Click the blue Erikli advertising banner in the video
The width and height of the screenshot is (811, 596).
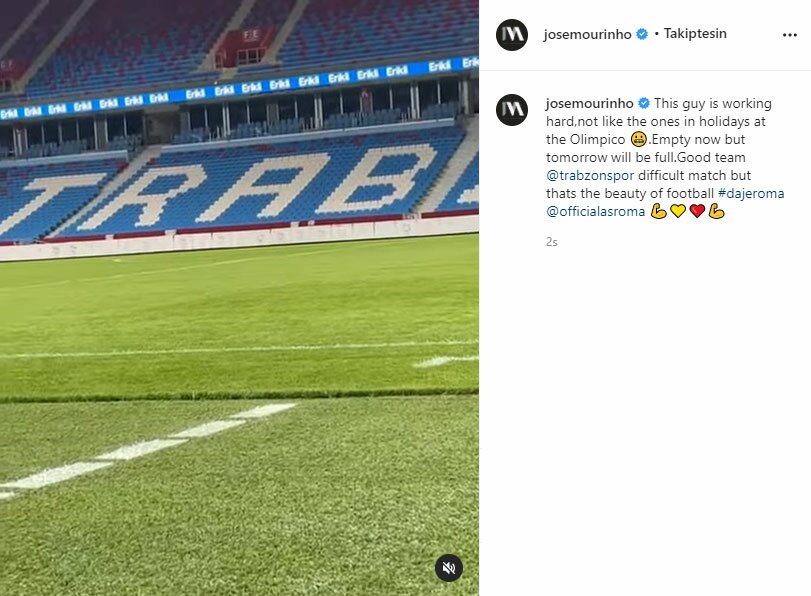coord(239,88)
